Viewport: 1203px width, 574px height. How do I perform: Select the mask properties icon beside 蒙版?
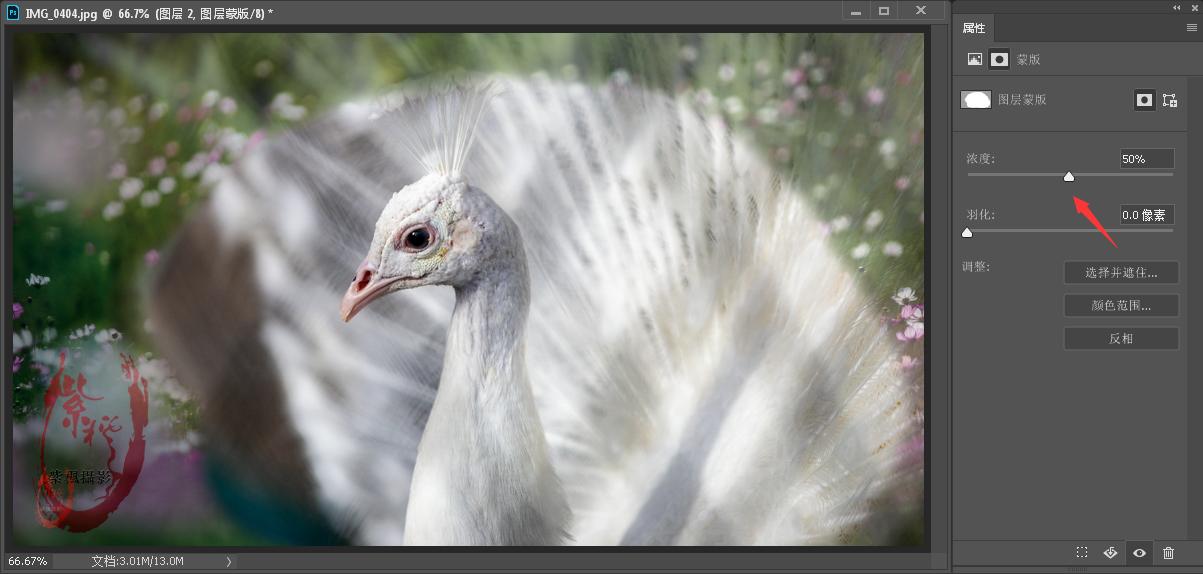coord(999,59)
